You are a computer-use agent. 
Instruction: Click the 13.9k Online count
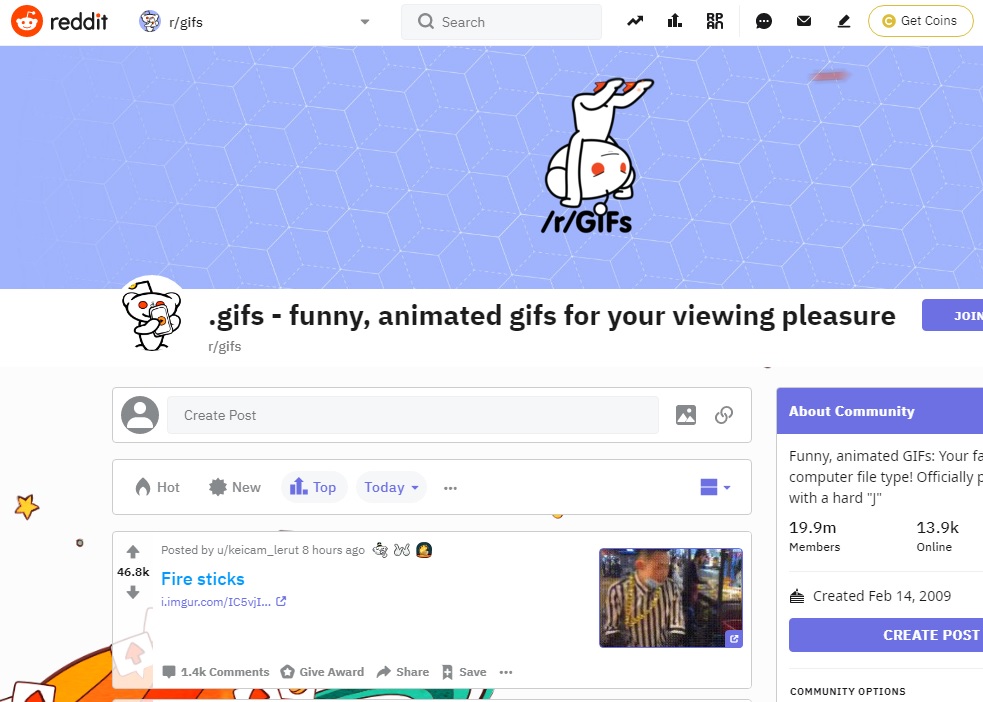[x=937, y=536]
